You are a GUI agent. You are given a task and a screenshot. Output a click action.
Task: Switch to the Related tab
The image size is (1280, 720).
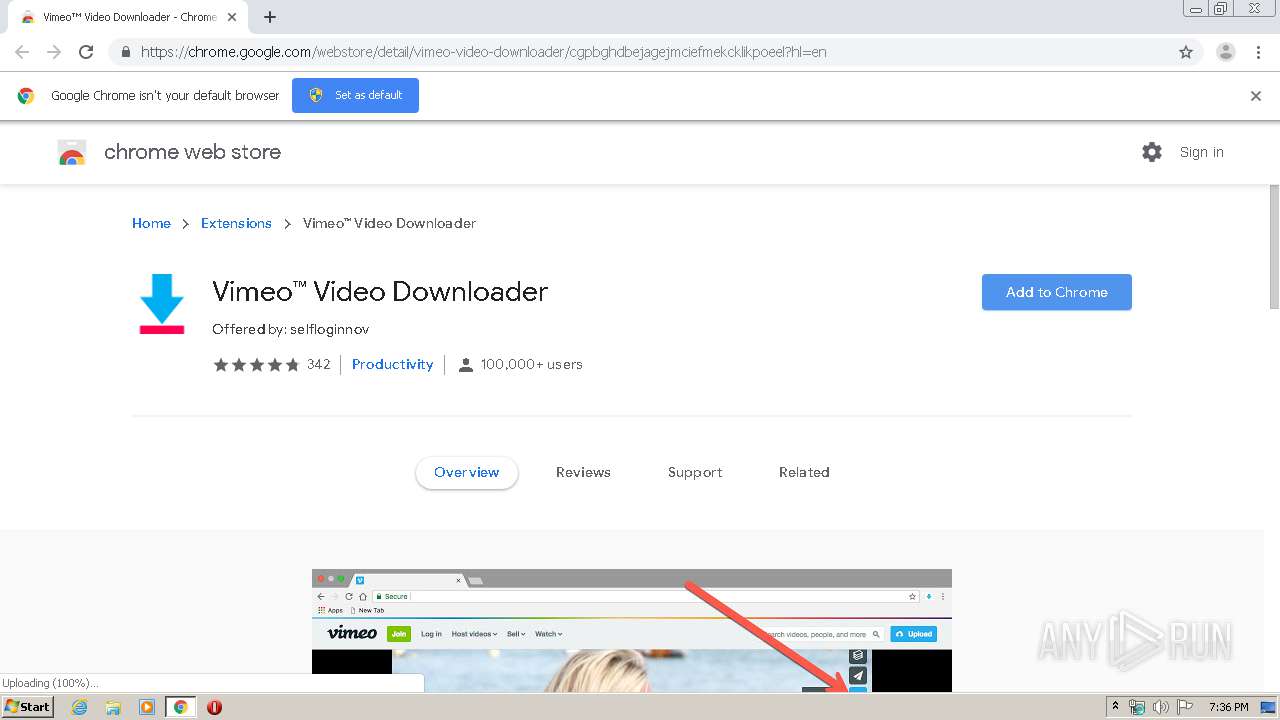click(804, 472)
